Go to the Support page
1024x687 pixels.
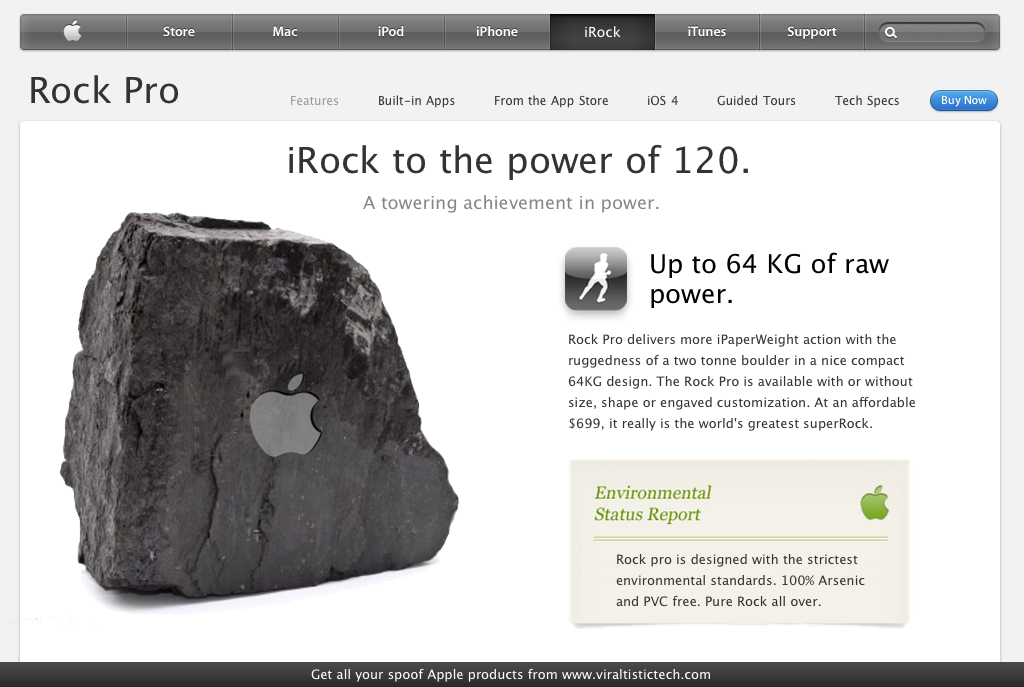[x=812, y=31]
